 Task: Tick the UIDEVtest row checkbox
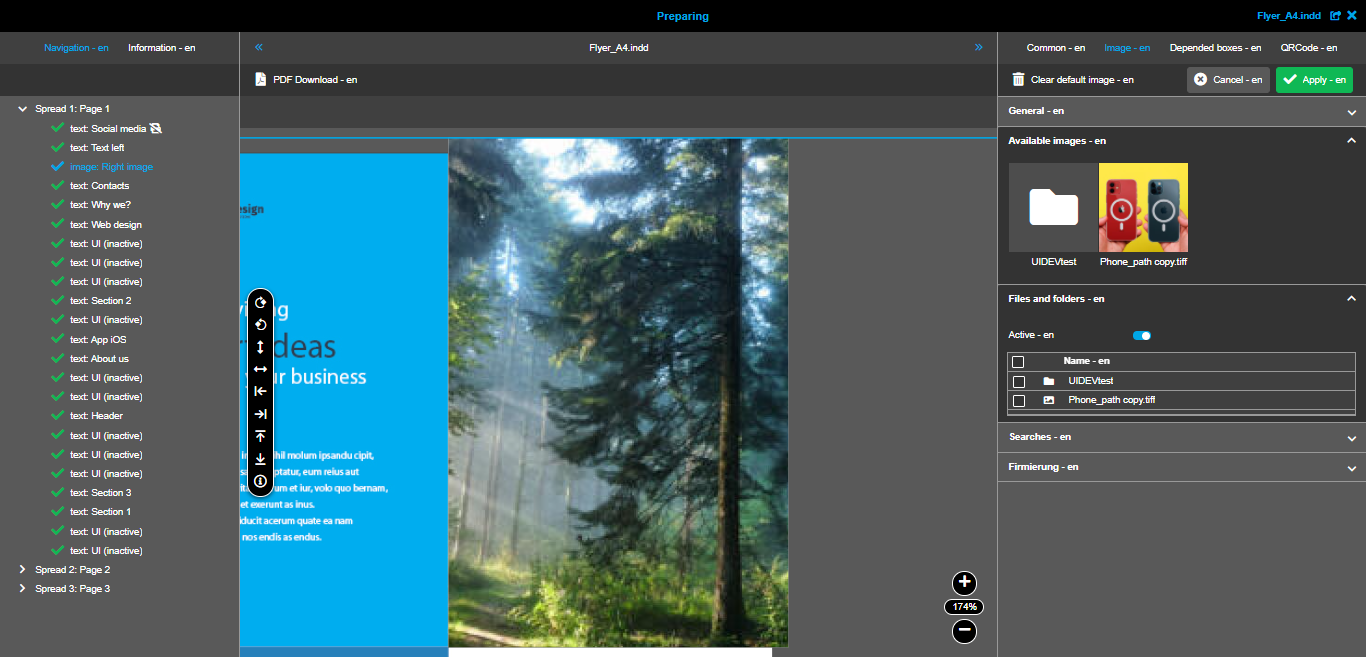[x=1019, y=381]
